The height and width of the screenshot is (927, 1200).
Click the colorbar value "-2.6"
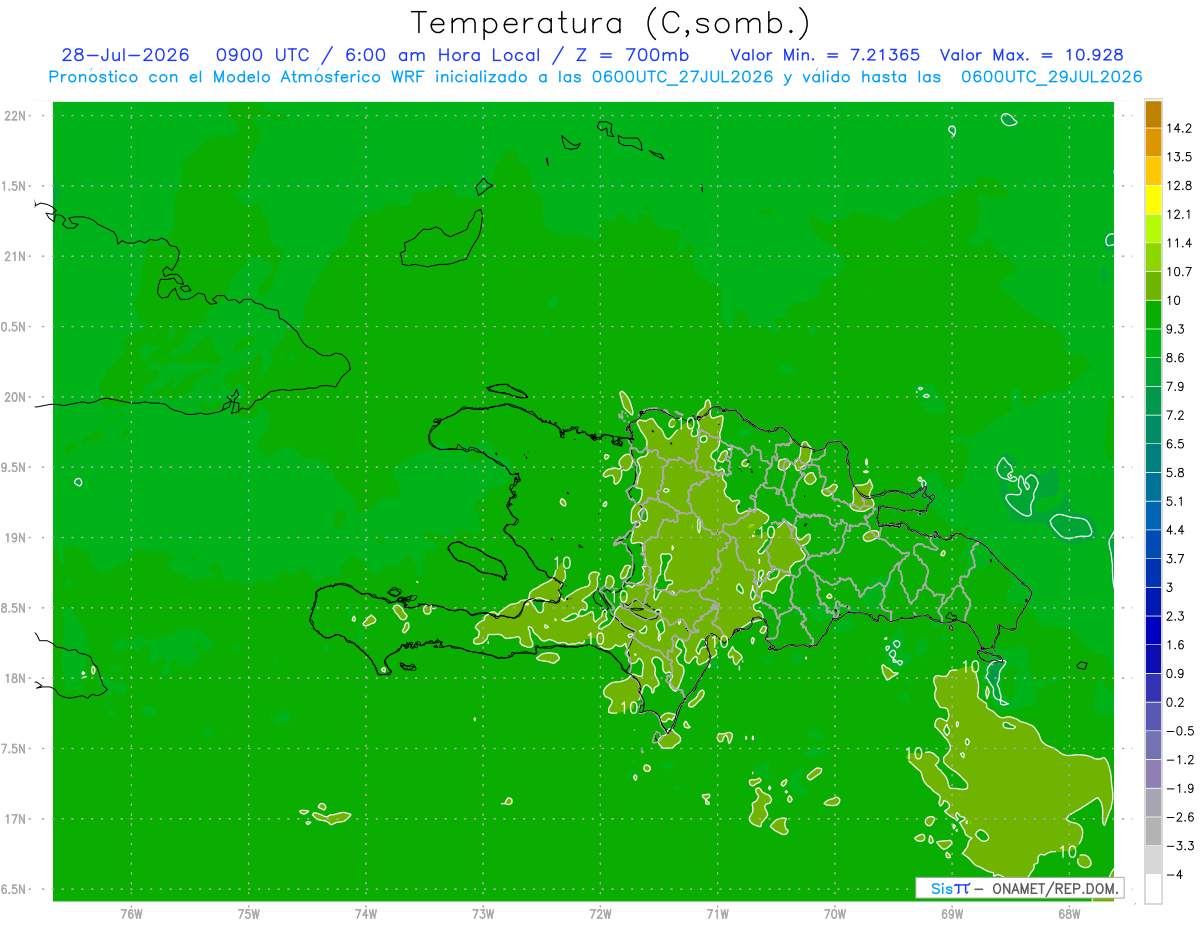tap(1181, 817)
